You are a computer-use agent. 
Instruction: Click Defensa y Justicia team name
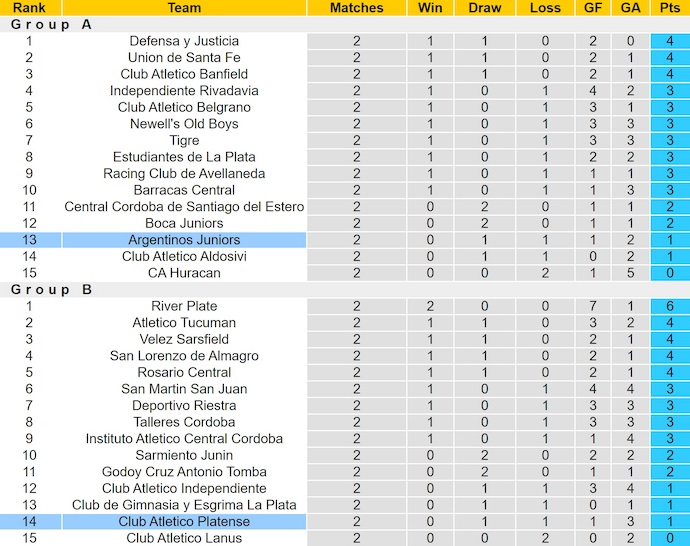point(184,41)
